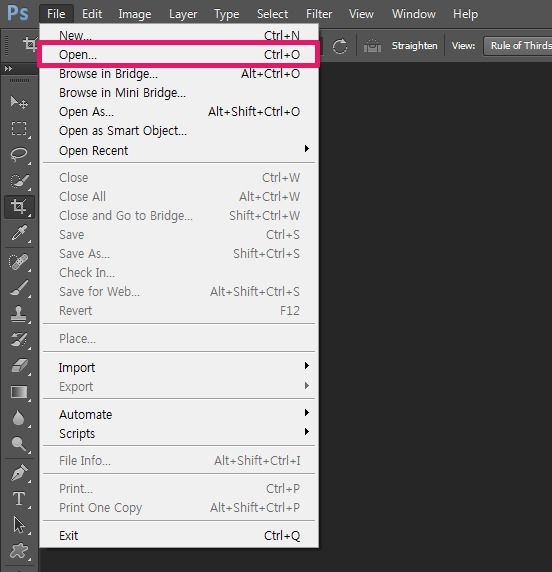Open the Layer menu
The image size is (552, 572).
(183, 14)
